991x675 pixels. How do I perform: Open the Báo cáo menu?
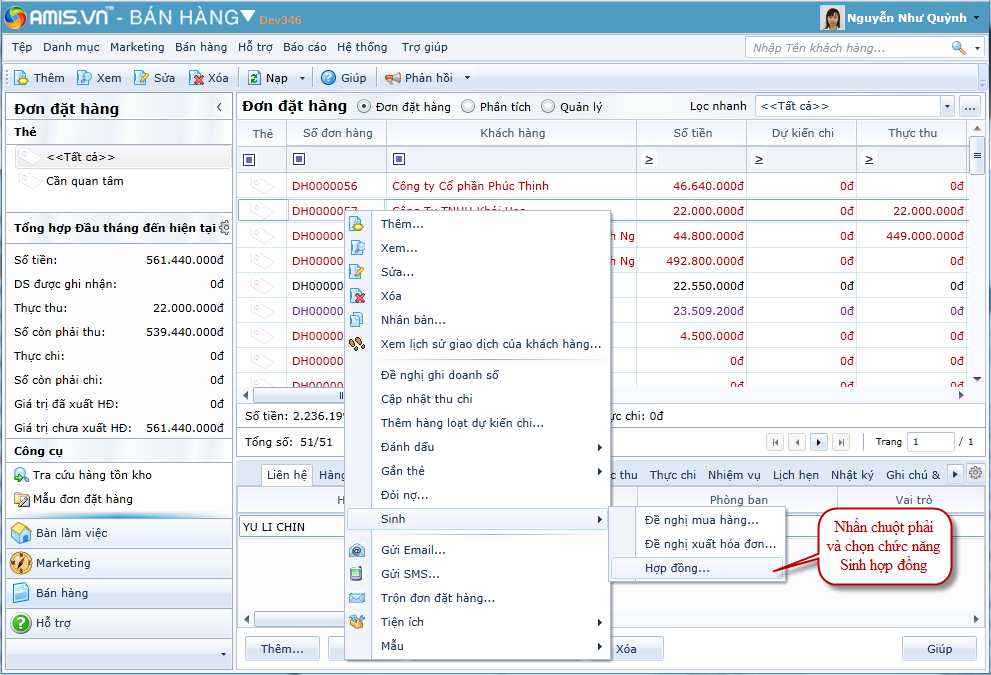(304, 47)
